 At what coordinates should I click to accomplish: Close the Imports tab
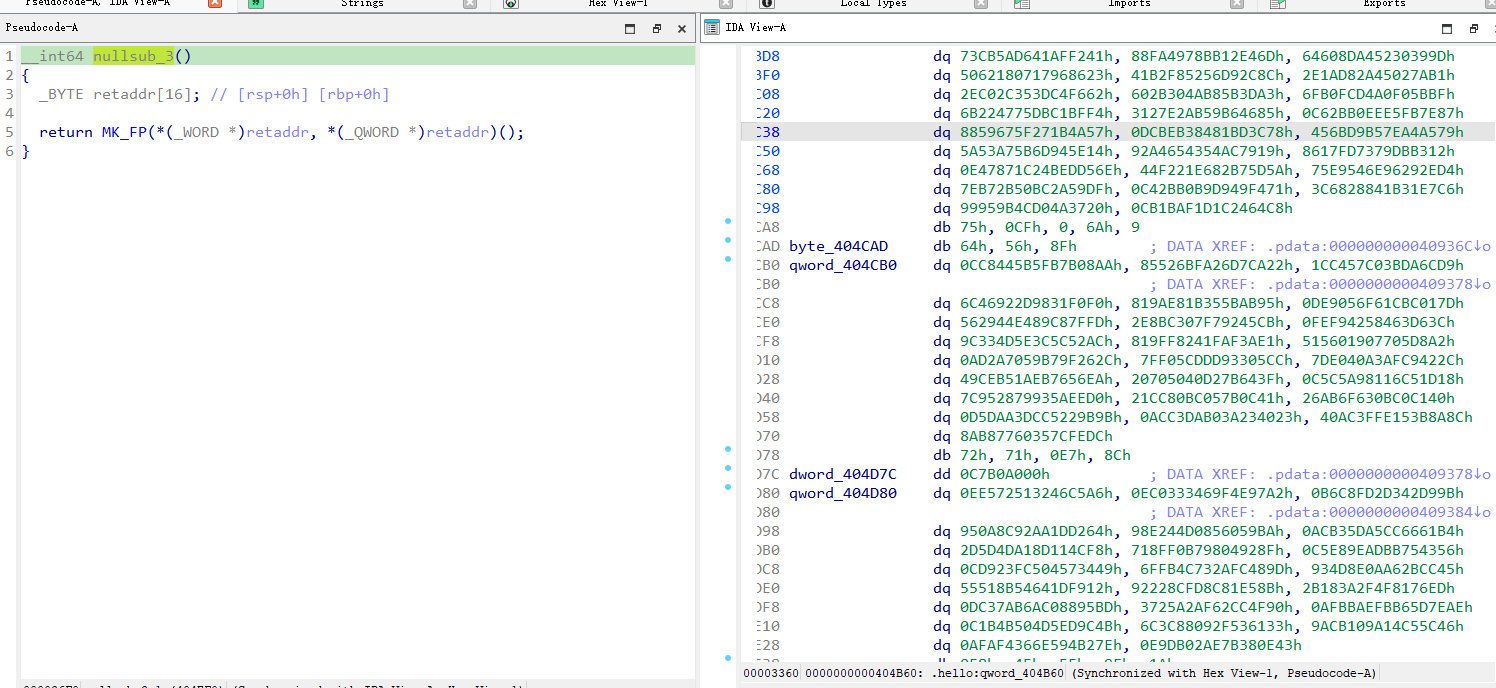(x=1237, y=4)
